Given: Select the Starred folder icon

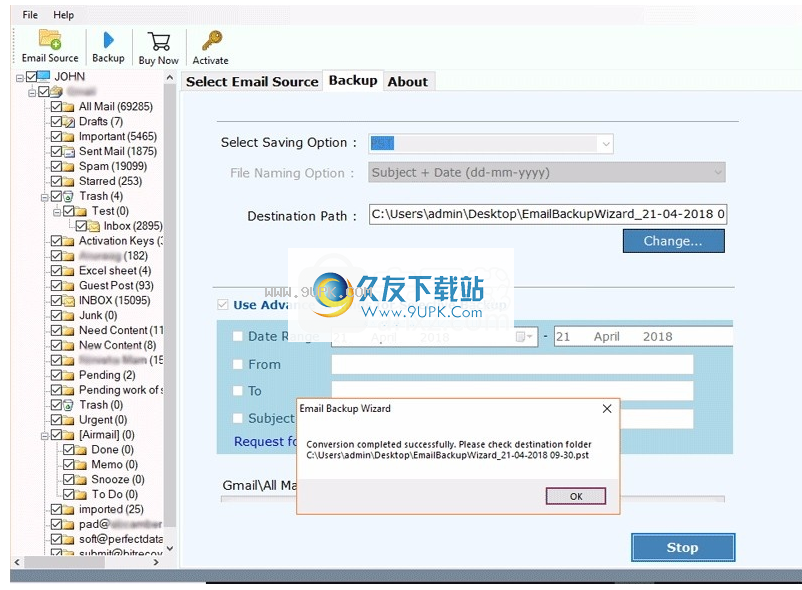Looking at the screenshot, I should [x=68, y=181].
